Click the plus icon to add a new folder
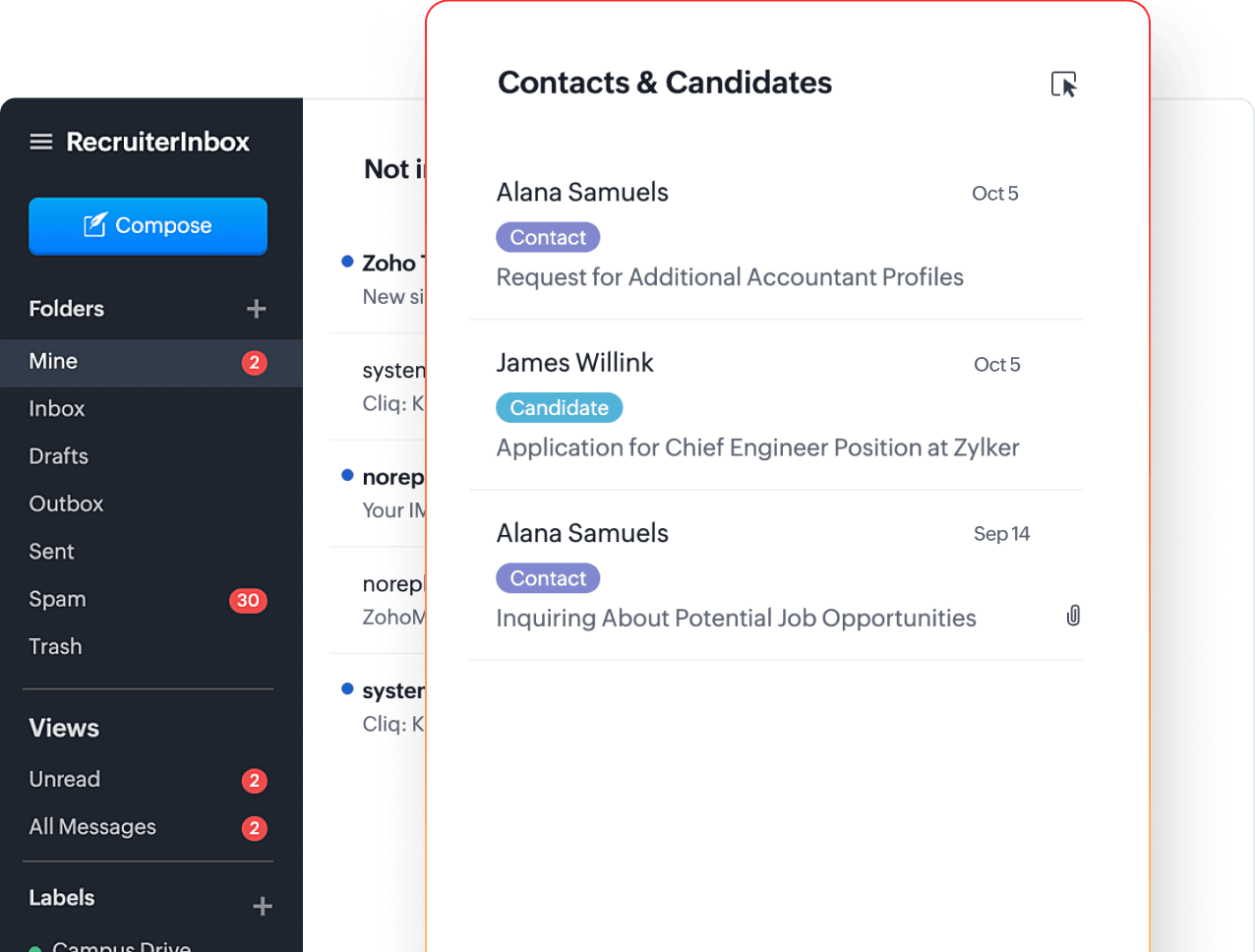Screen dimensions: 1255x952 256,309
